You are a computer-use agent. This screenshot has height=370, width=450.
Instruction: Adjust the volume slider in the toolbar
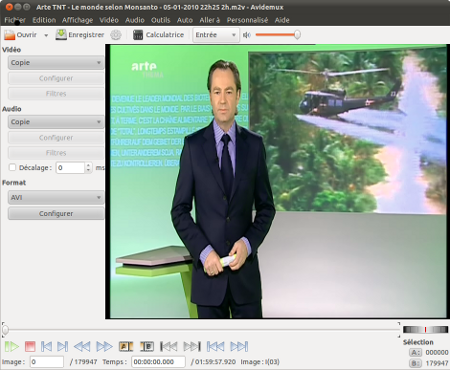tap(278, 35)
